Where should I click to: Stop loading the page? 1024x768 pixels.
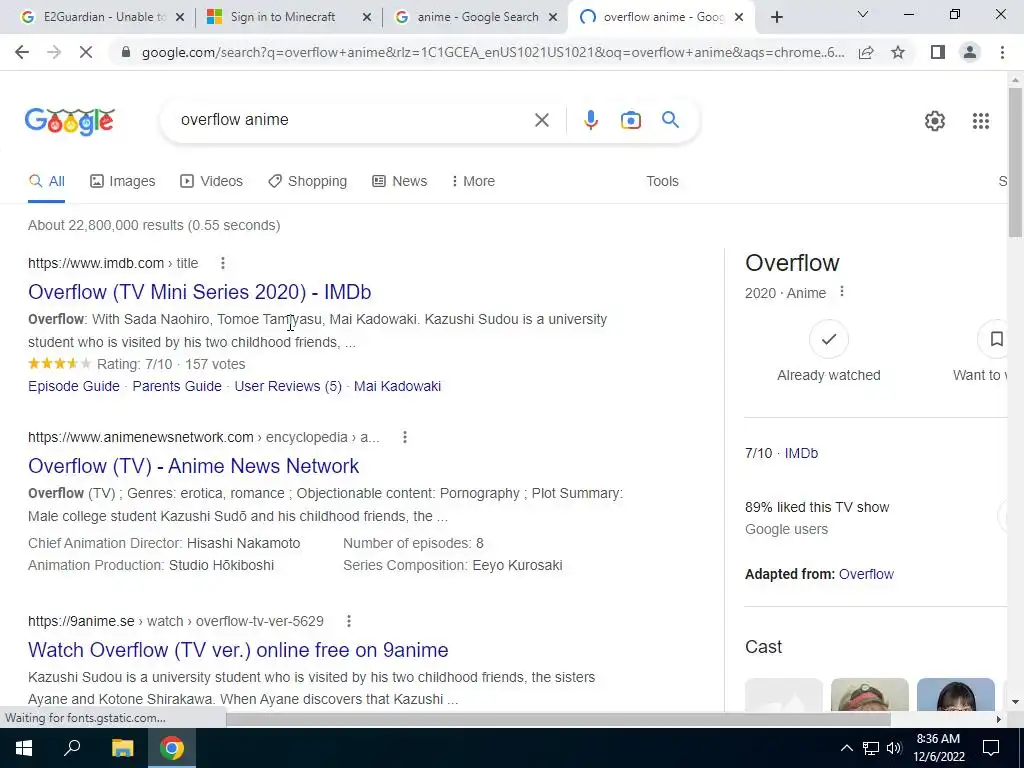(86, 52)
